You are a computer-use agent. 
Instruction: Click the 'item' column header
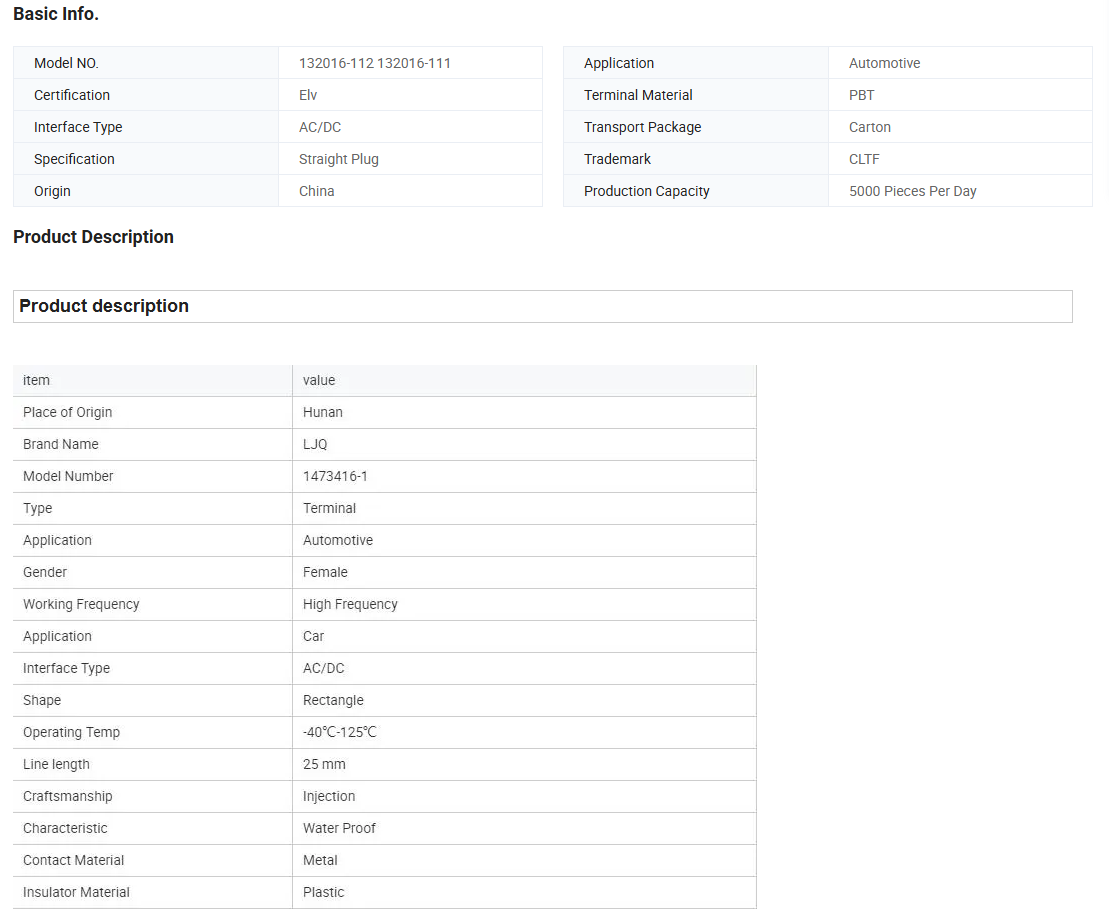point(36,380)
